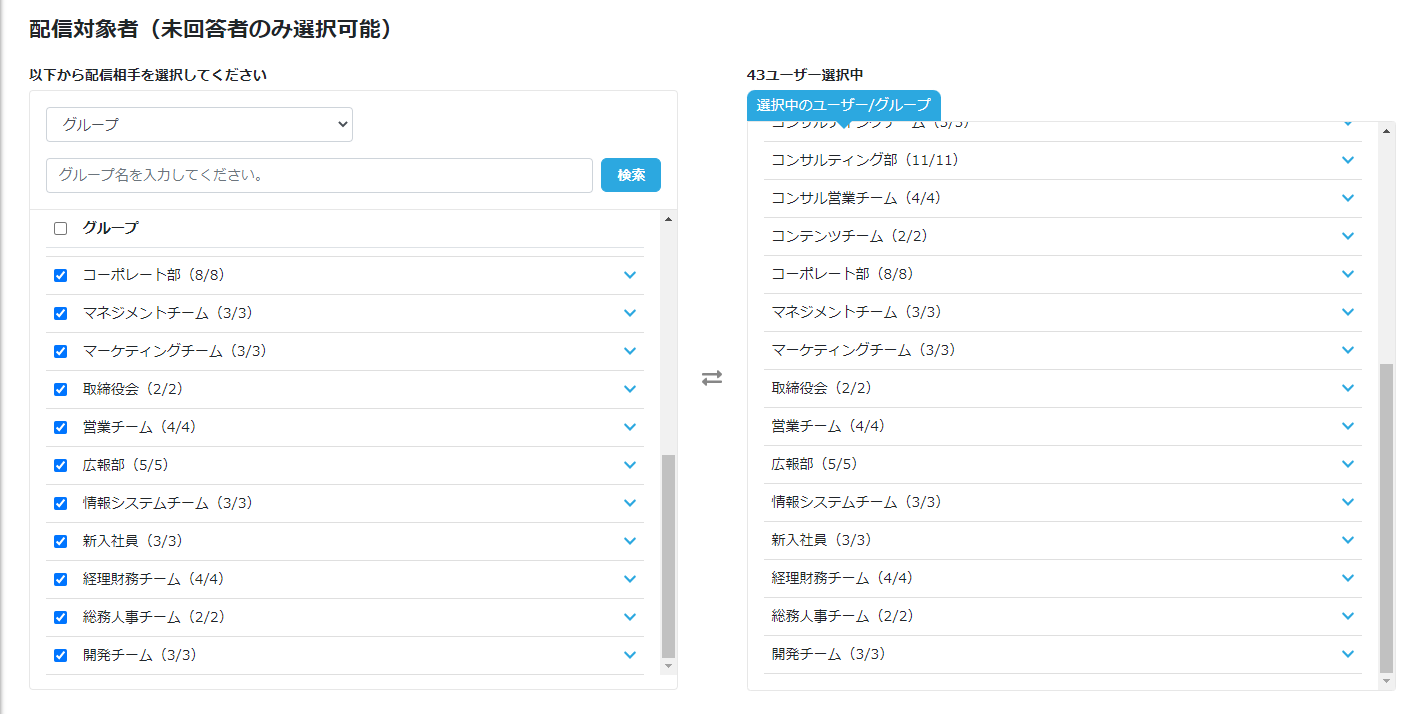This screenshot has height=714, width=1405.
Task: Expand コンサル営業チーム (4/4) in selected list
Action: 1348,198
